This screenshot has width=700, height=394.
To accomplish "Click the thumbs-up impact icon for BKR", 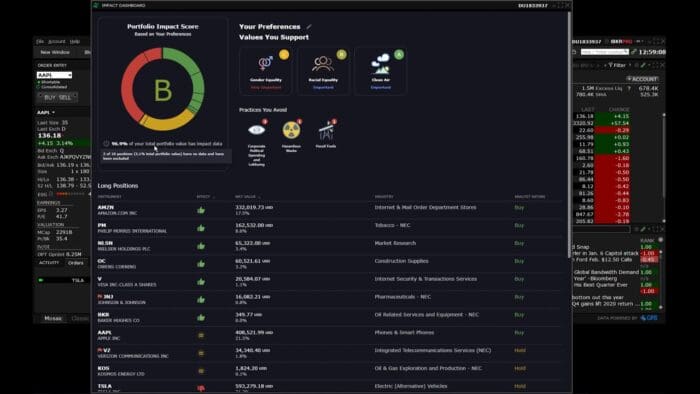I will pos(201,317).
